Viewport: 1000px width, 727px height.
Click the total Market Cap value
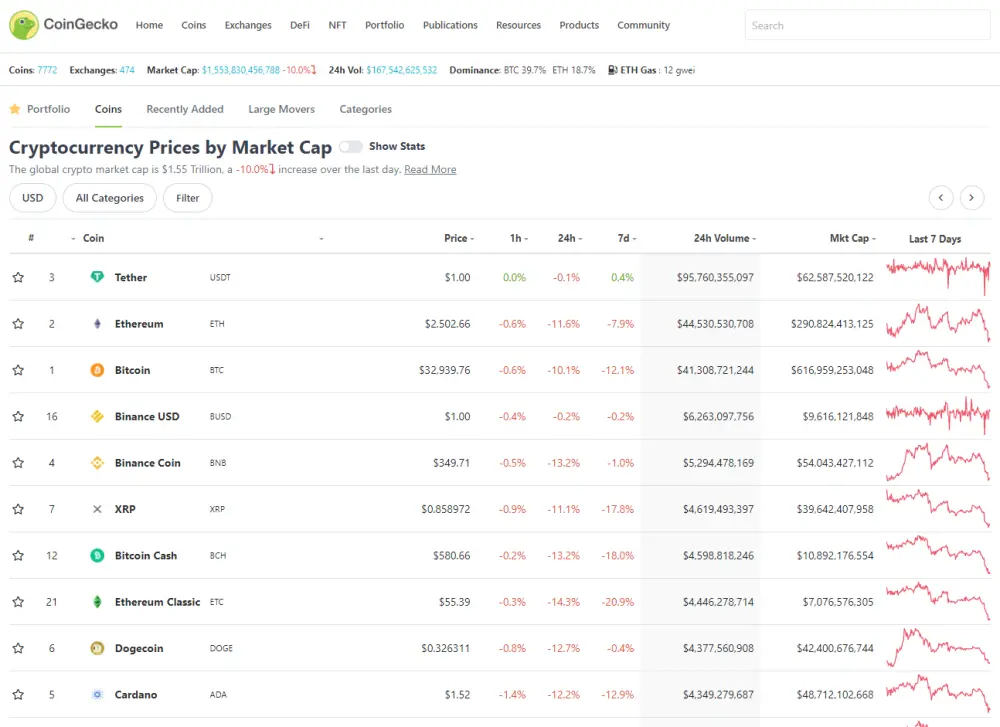[x=241, y=70]
